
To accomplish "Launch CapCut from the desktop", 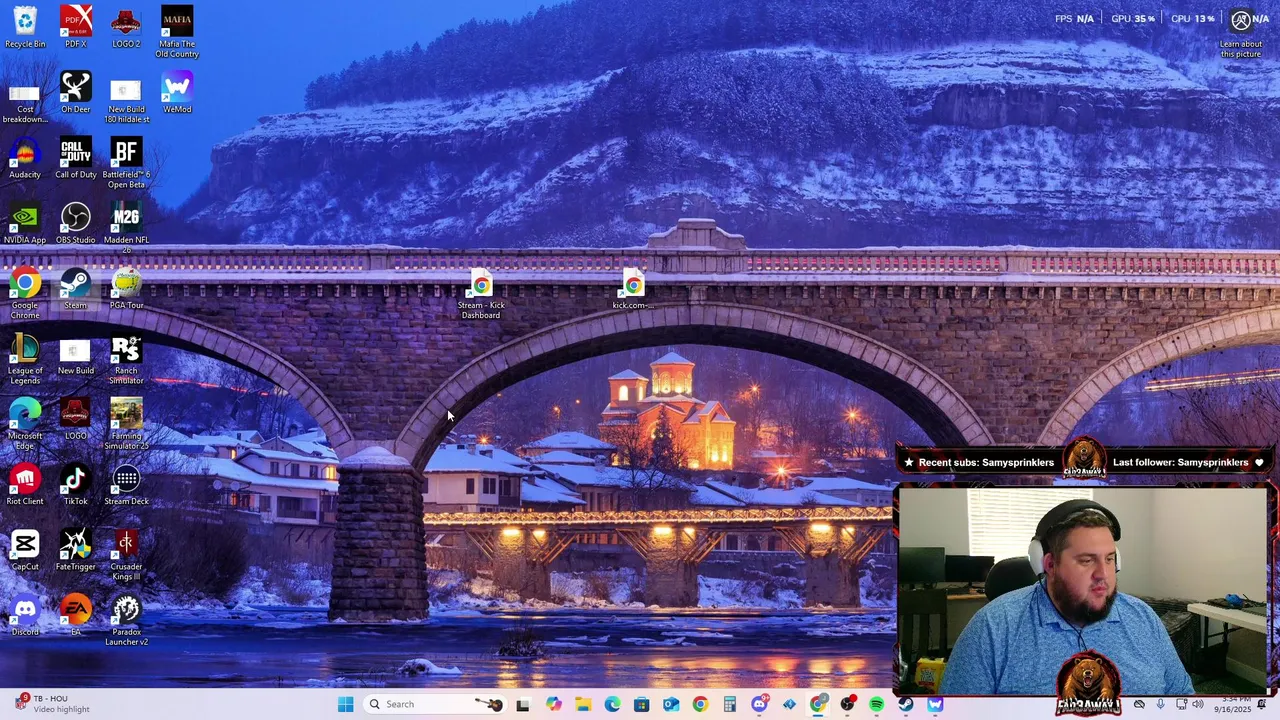I will (x=25, y=550).
